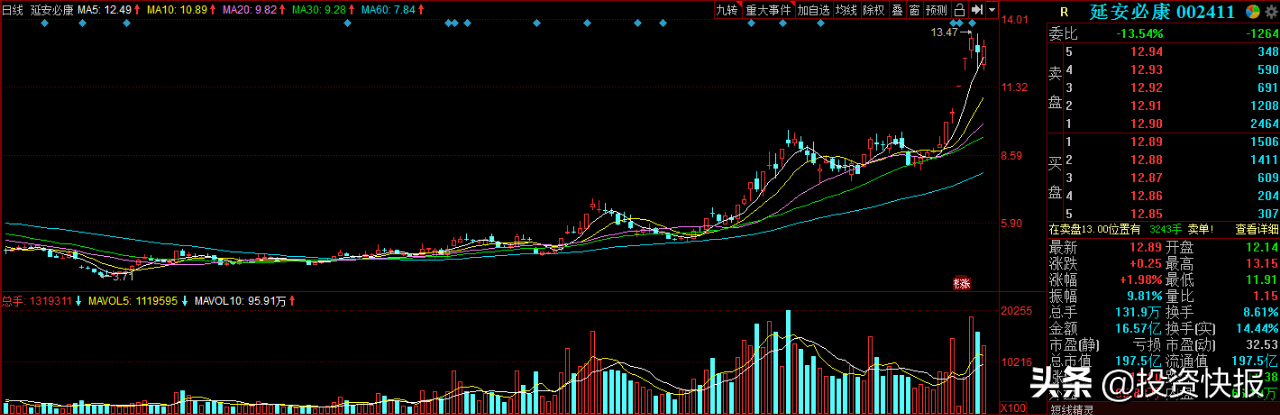Click the 叠 overlay chart button
1280x415 pixels.
(x=897, y=9)
